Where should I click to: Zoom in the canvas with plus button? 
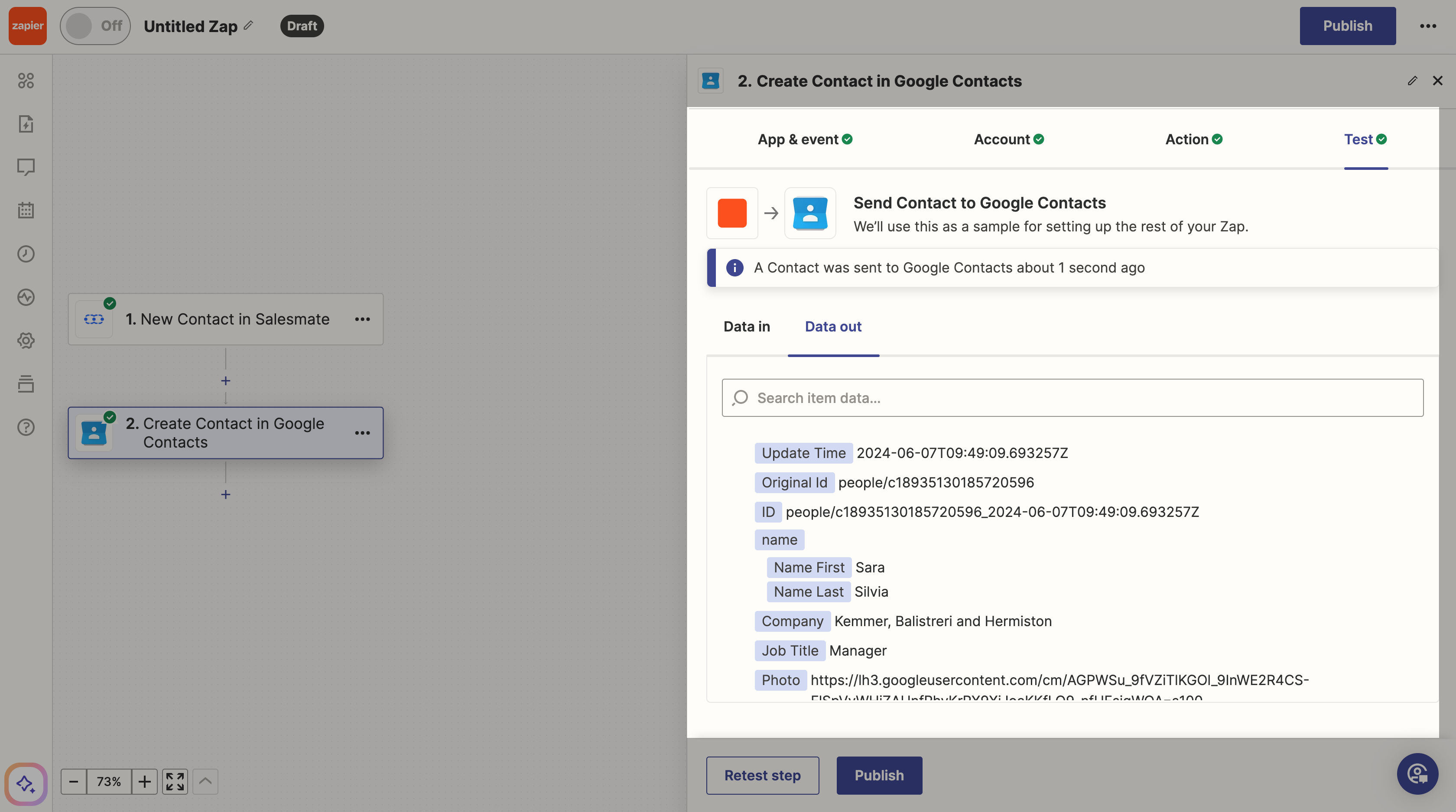point(145,782)
